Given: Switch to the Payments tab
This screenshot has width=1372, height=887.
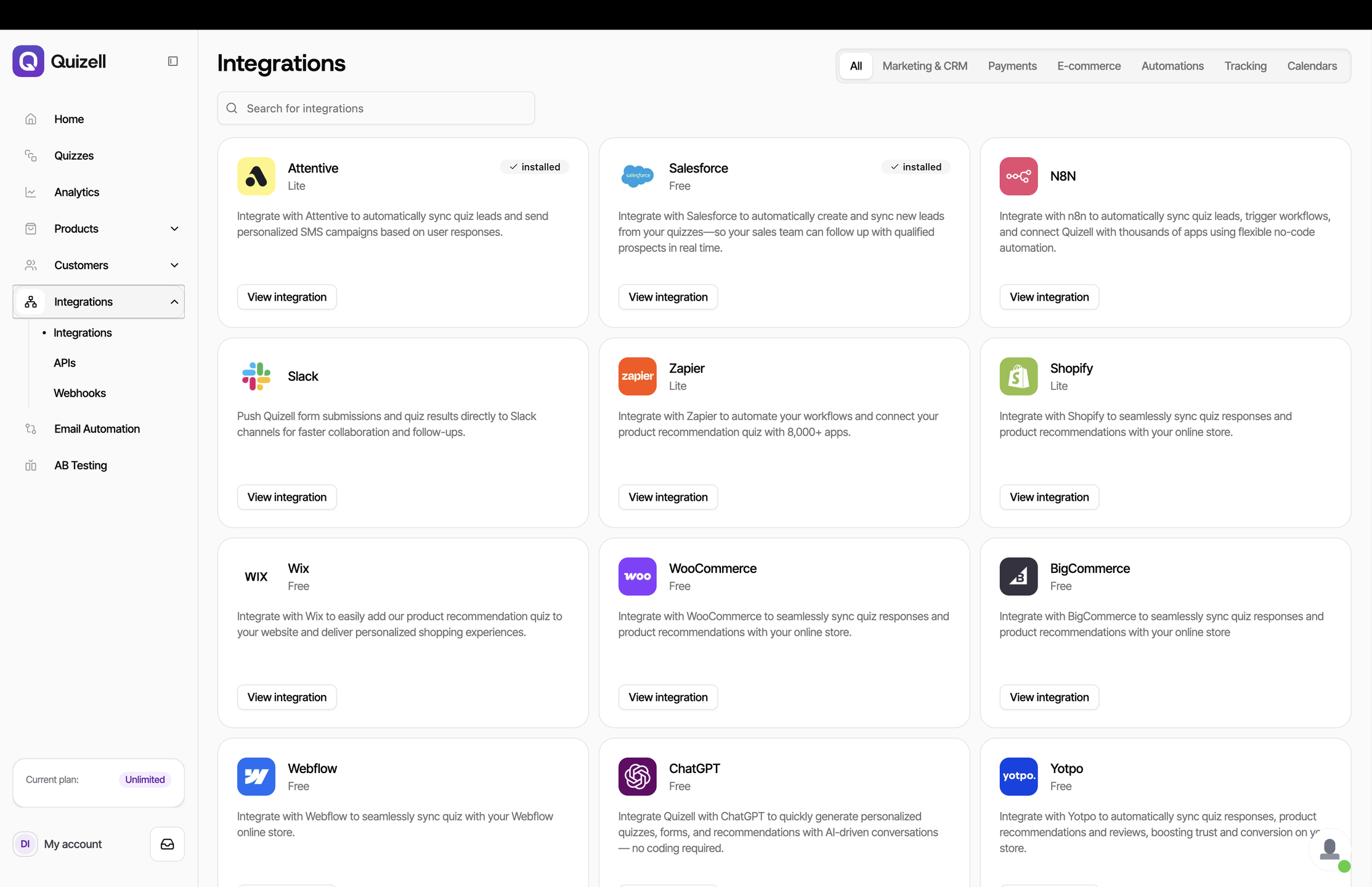Looking at the screenshot, I should (1012, 66).
